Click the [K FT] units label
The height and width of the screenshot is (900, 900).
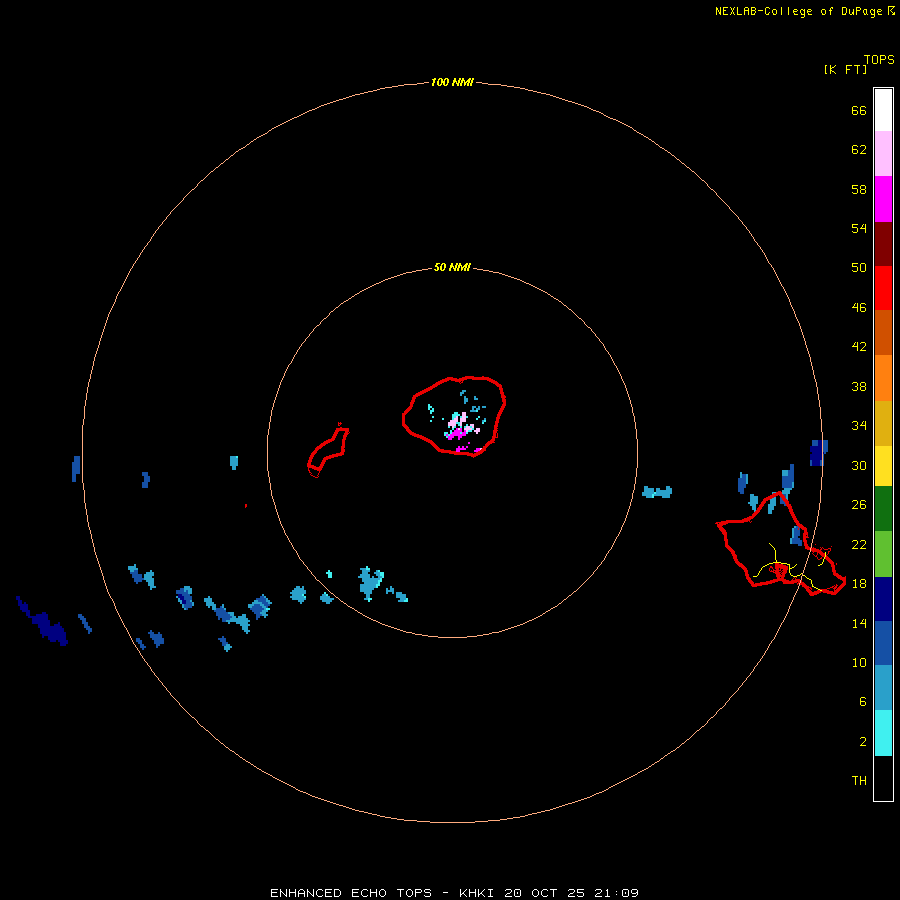click(845, 69)
